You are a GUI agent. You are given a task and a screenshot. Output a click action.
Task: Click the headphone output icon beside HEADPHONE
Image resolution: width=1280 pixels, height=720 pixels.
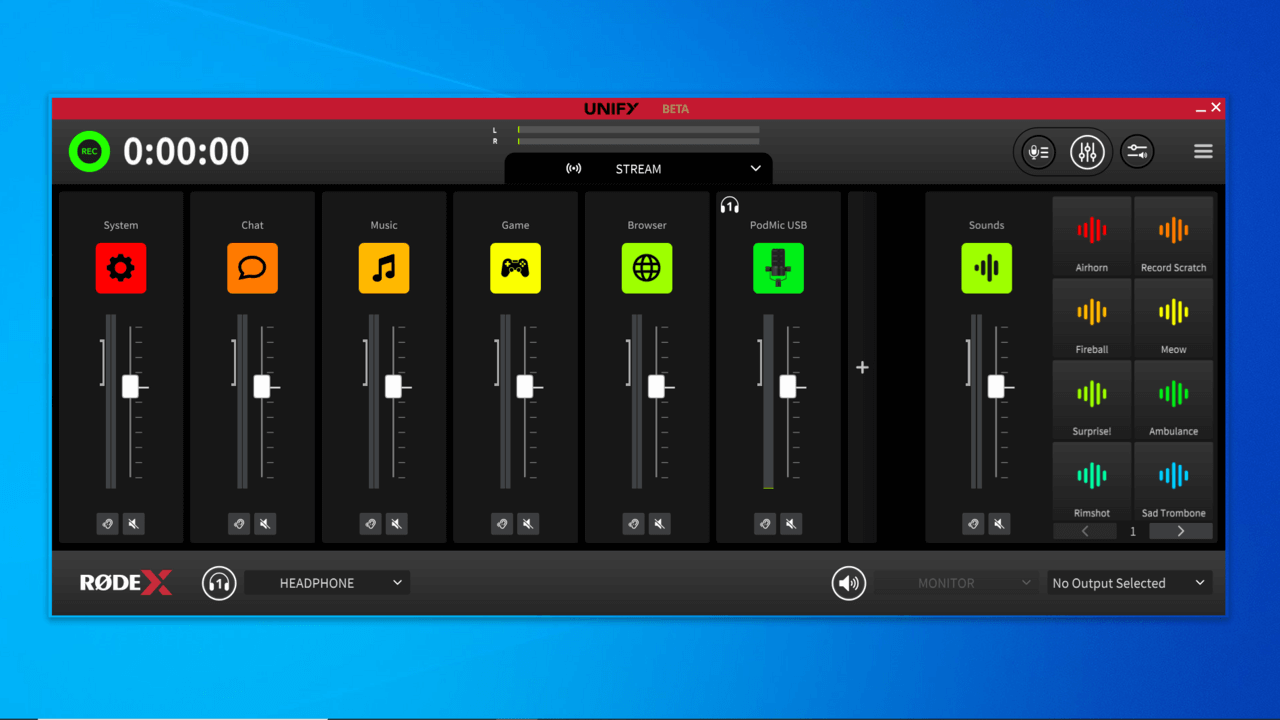click(x=219, y=583)
